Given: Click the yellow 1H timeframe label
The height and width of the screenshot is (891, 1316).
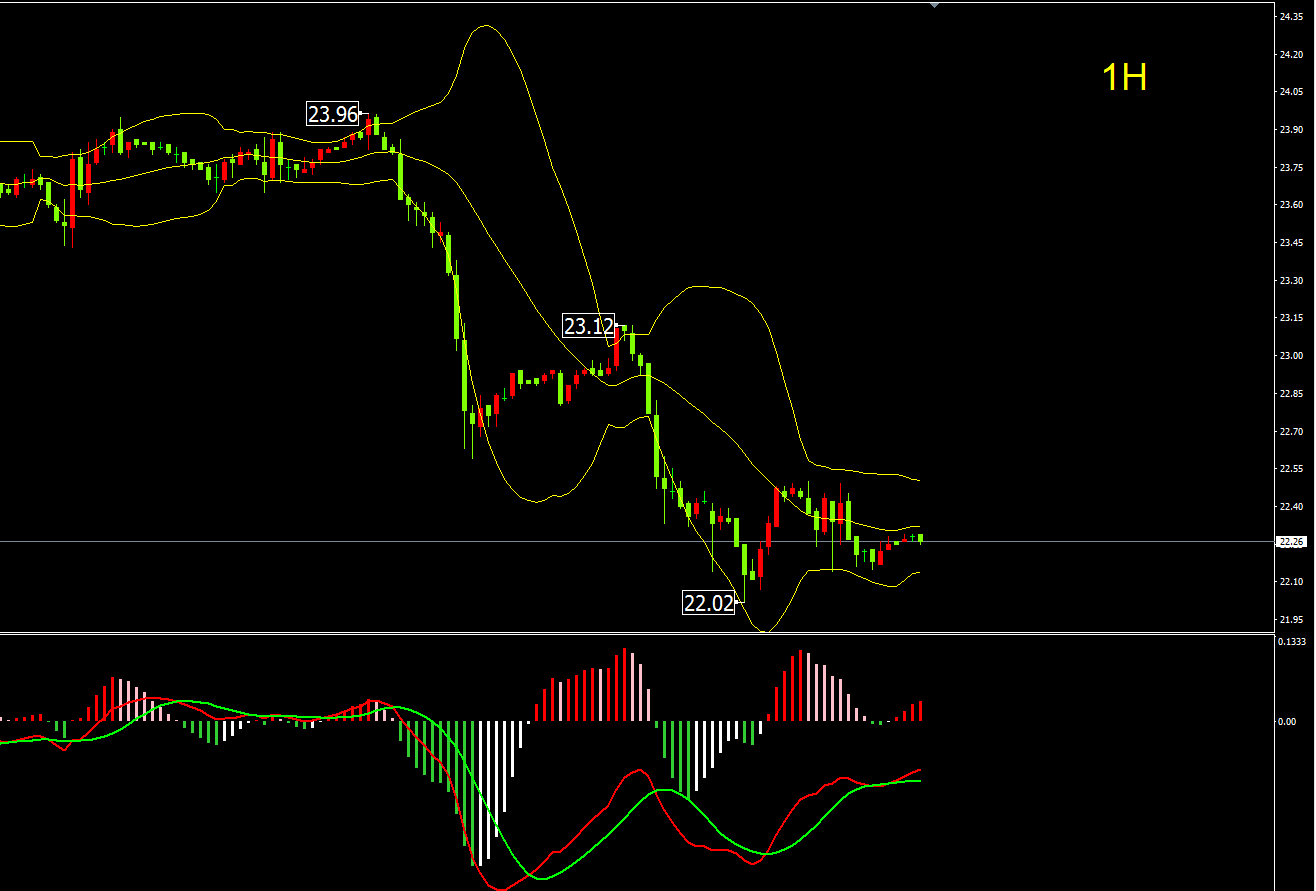Looking at the screenshot, I should (x=1125, y=77).
